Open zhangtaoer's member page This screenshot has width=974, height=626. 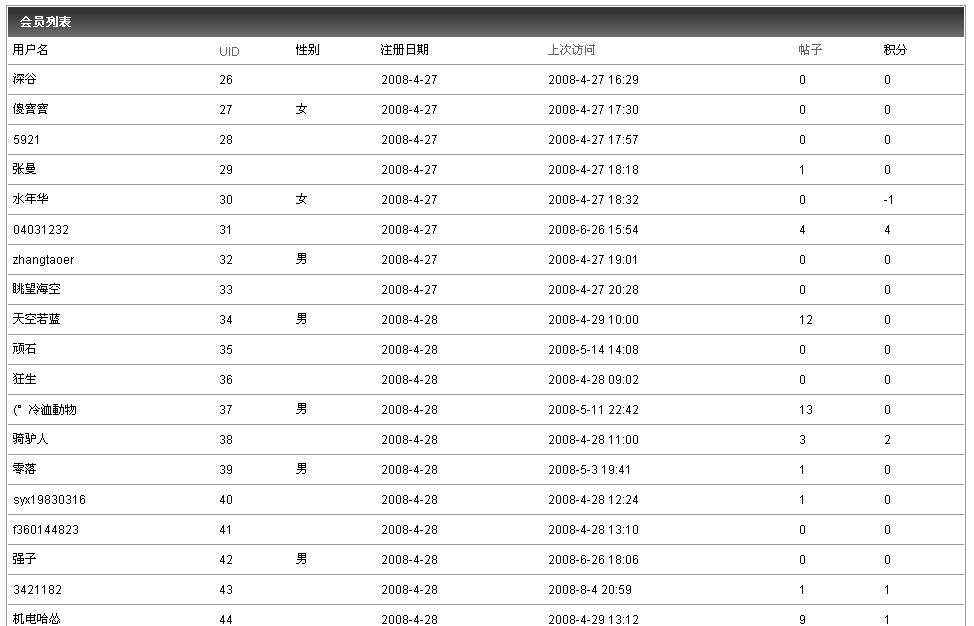coord(43,260)
